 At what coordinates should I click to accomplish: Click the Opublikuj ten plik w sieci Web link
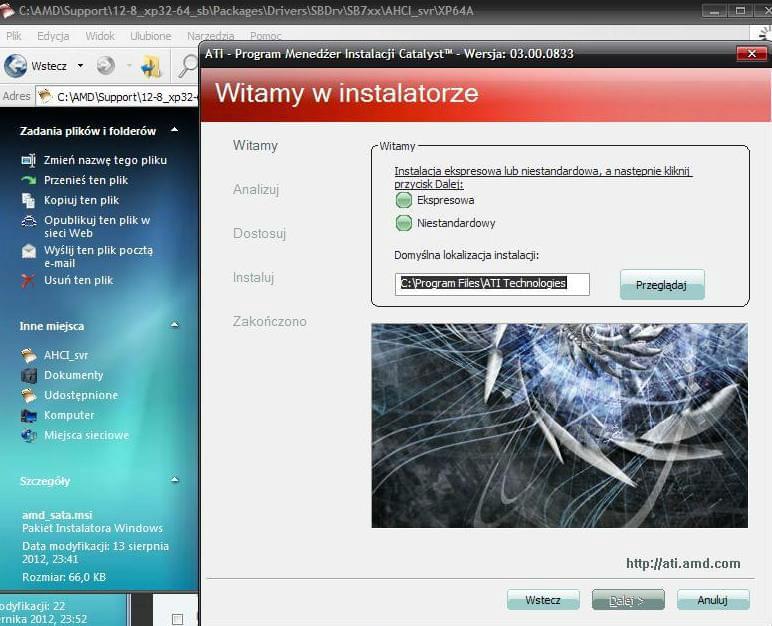97,227
